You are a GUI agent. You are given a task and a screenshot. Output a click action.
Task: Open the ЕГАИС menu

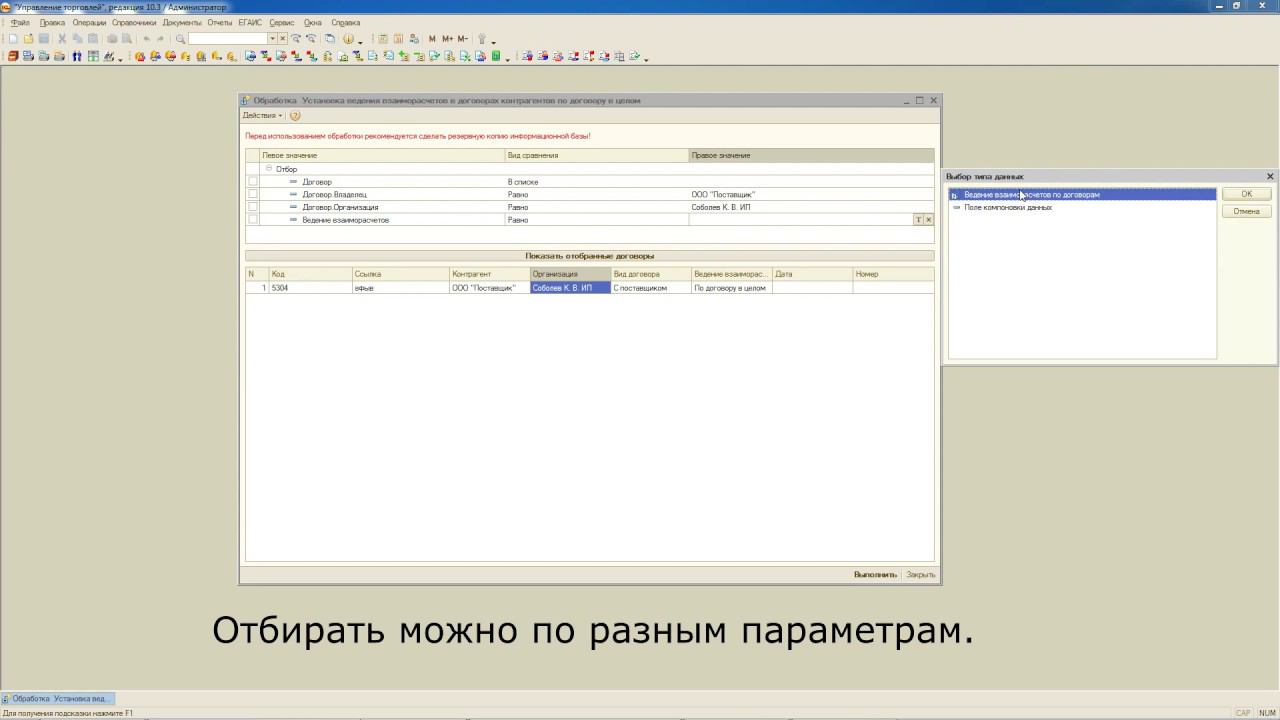coord(250,22)
